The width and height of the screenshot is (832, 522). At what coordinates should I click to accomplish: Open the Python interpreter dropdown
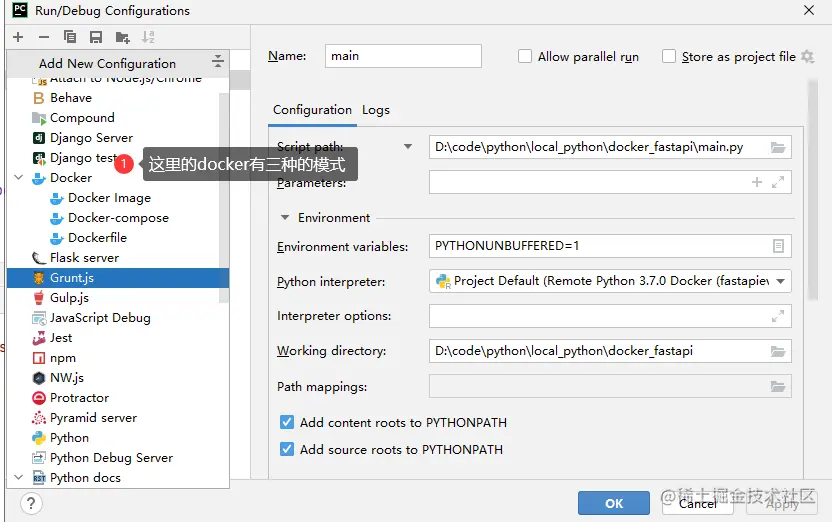781,281
